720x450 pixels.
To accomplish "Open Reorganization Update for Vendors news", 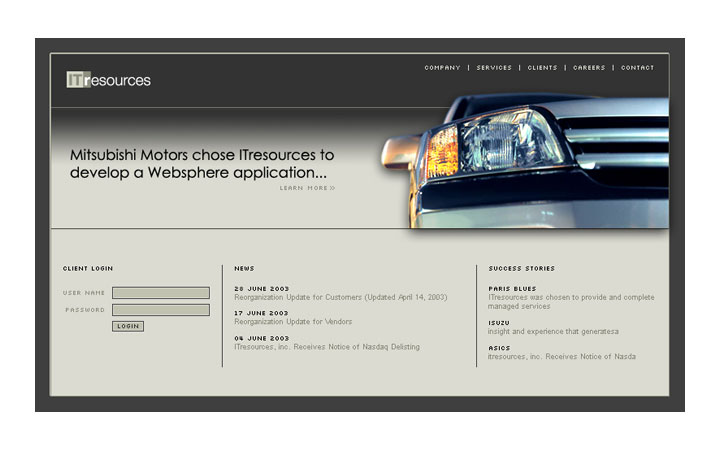I will (293, 322).
